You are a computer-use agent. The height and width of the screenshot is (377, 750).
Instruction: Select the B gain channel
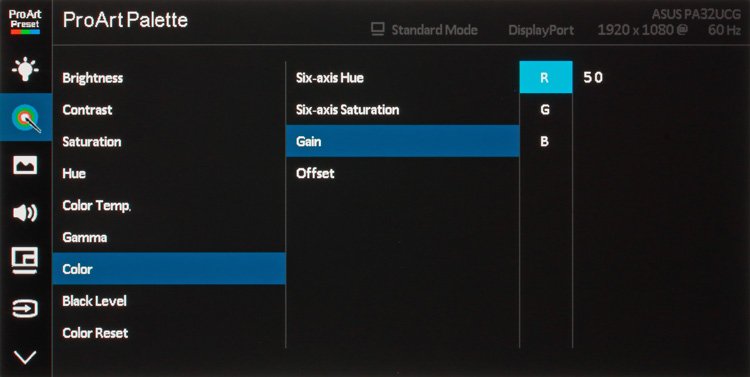pos(546,141)
